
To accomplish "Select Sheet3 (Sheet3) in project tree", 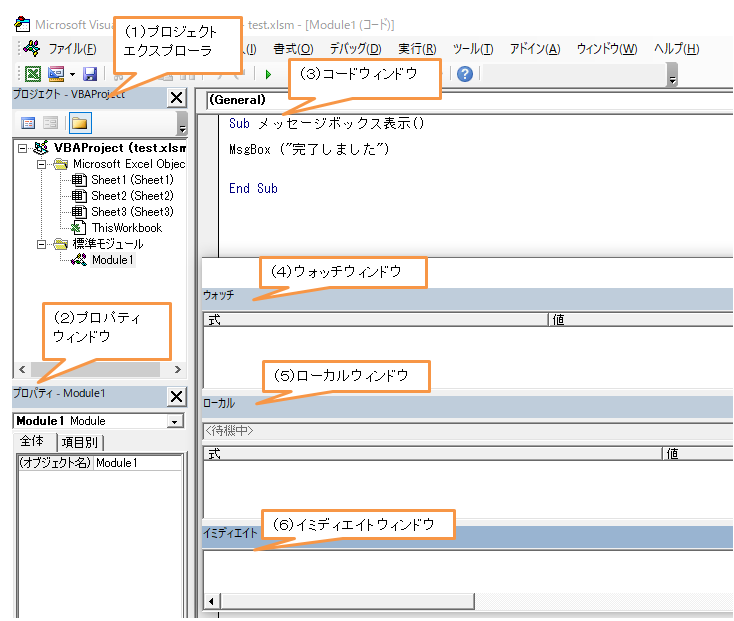I will [132, 212].
